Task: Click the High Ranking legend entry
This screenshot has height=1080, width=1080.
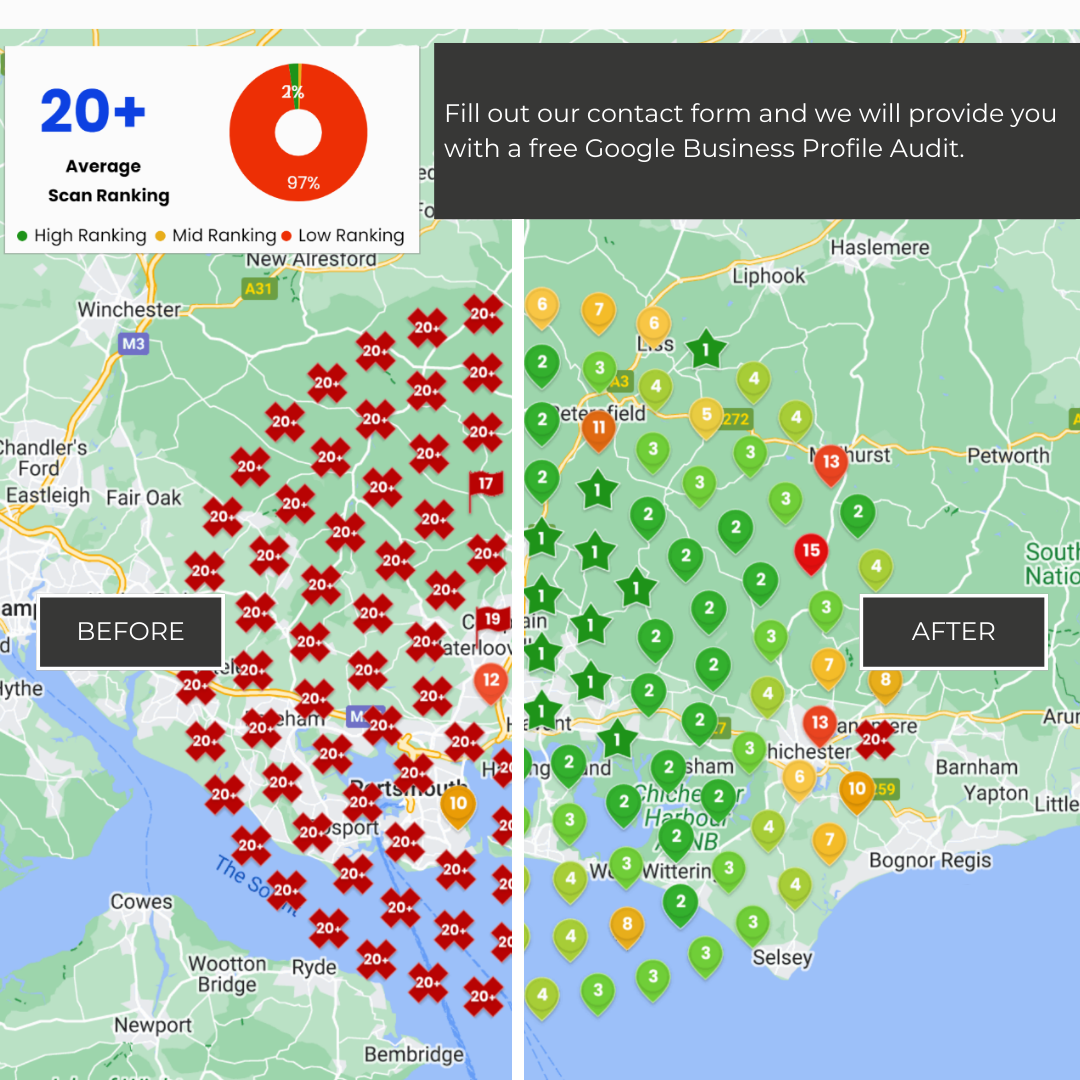Action: click(82, 236)
